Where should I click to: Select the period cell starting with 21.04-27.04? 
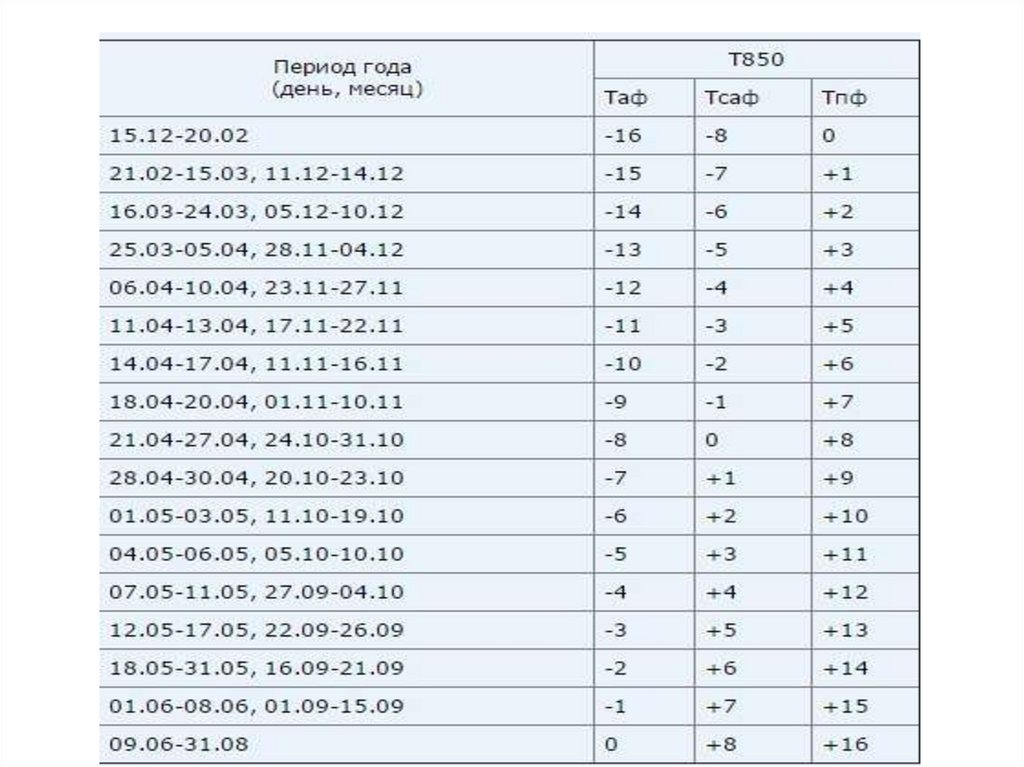click(x=256, y=440)
